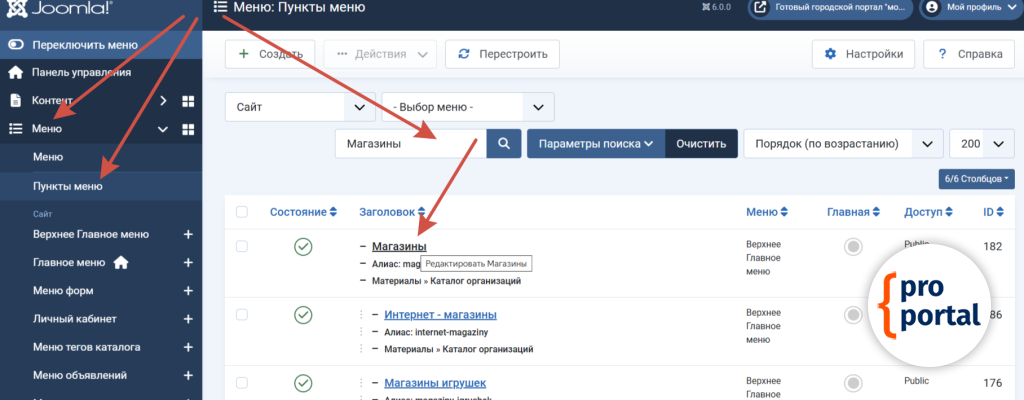Viewport: 1024px width, 400px height.
Task: Open the Порядок (по возрастанию) sort dropdown
Action: (843, 143)
